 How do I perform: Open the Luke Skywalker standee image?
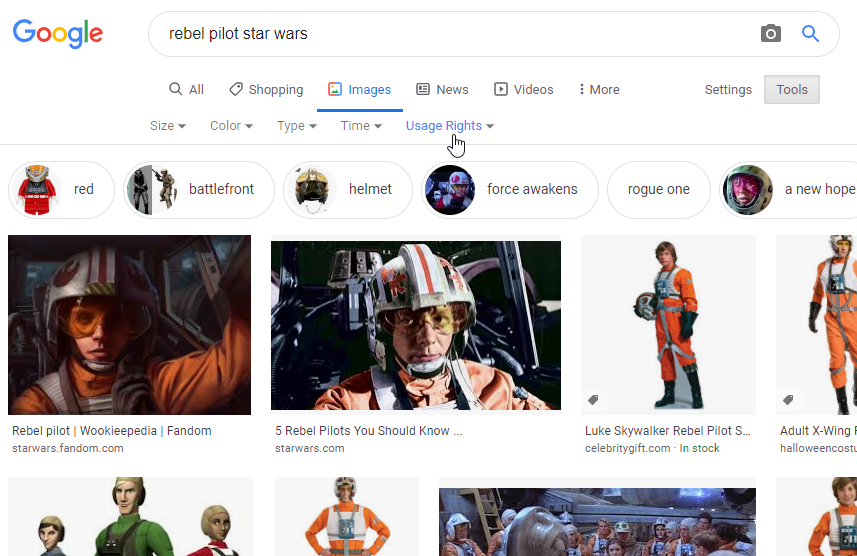point(668,325)
